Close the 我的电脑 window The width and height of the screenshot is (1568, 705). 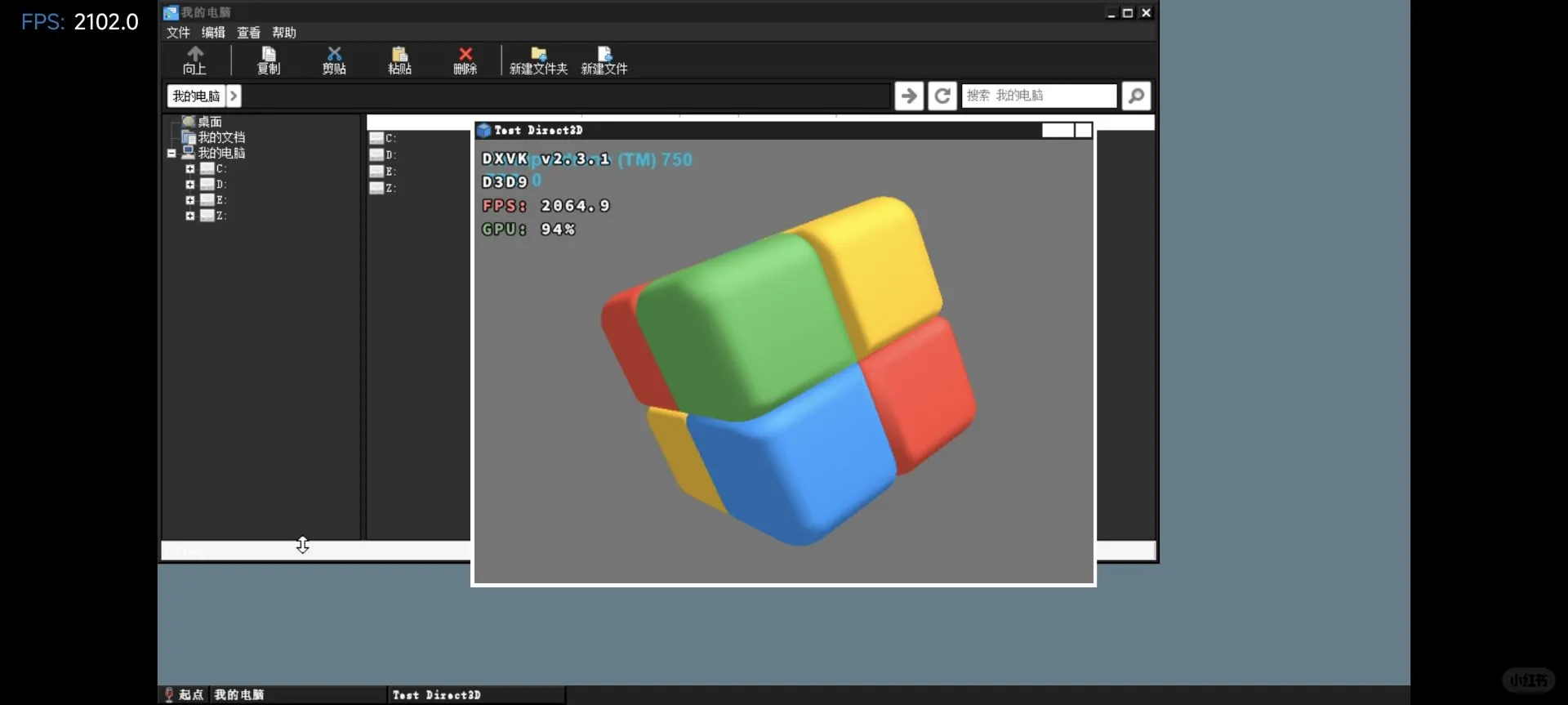click(1146, 13)
